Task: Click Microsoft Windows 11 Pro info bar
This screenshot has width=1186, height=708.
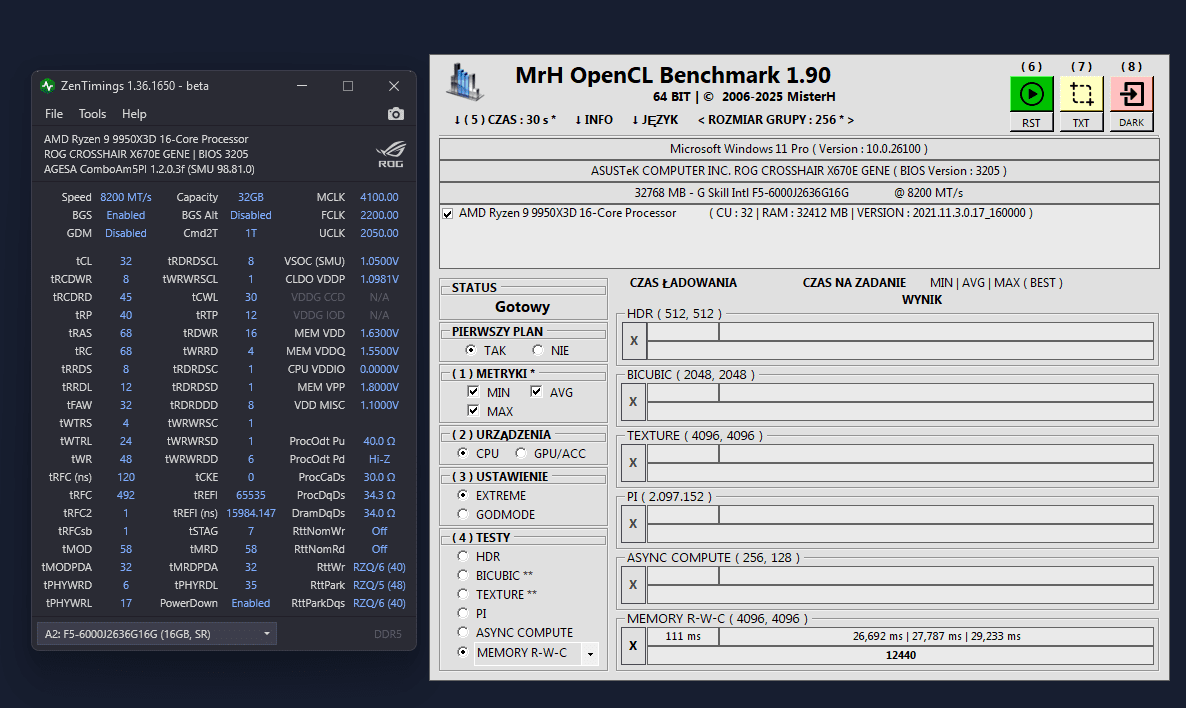Action: [799, 149]
